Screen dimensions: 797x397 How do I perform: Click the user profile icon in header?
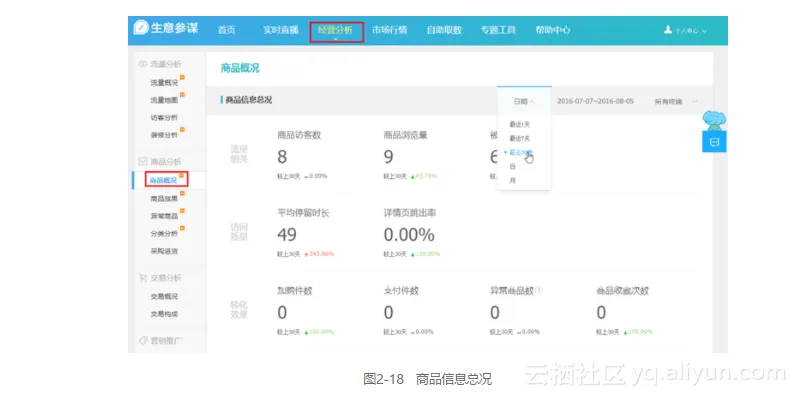pos(668,30)
